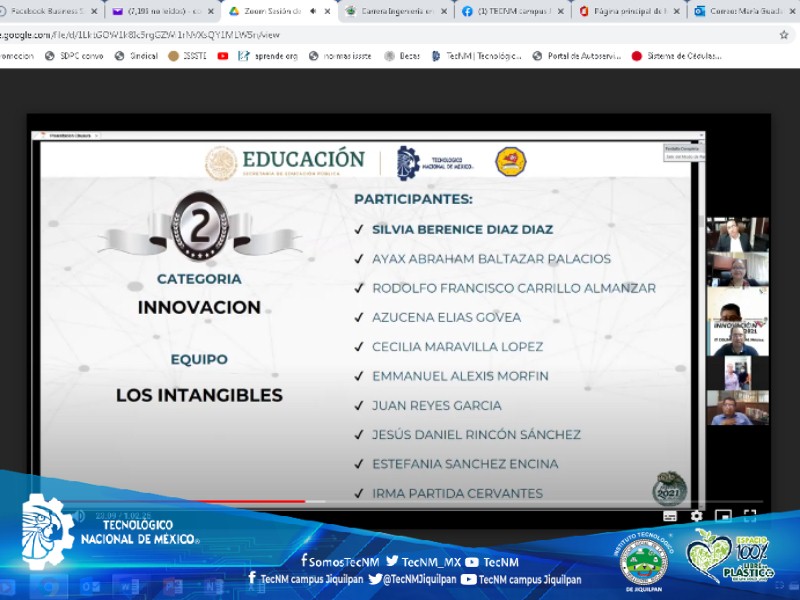Click the bottommost participant webcam thumbnail
The width and height of the screenshot is (800, 600).
click(737, 408)
